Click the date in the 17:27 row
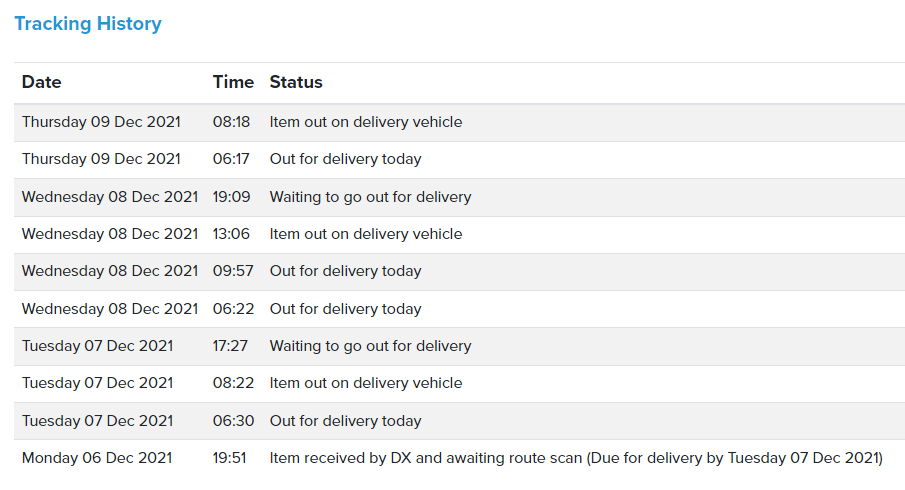The height and width of the screenshot is (490, 905). [x=97, y=346]
